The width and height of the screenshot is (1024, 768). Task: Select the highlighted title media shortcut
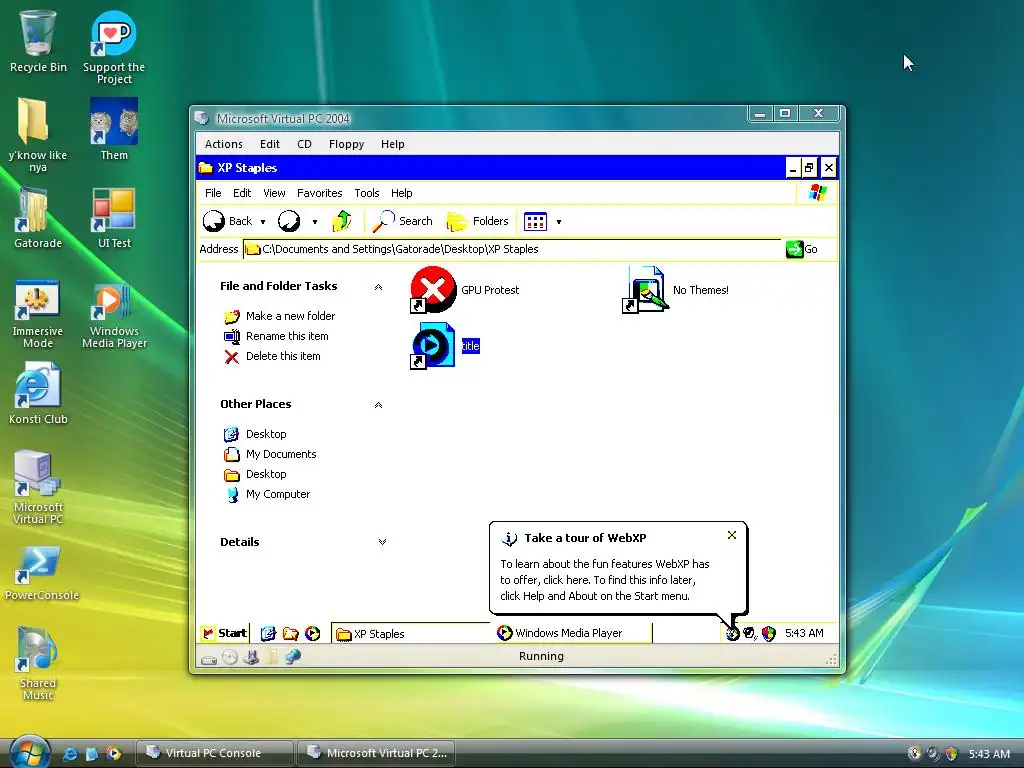[x=445, y=346]
